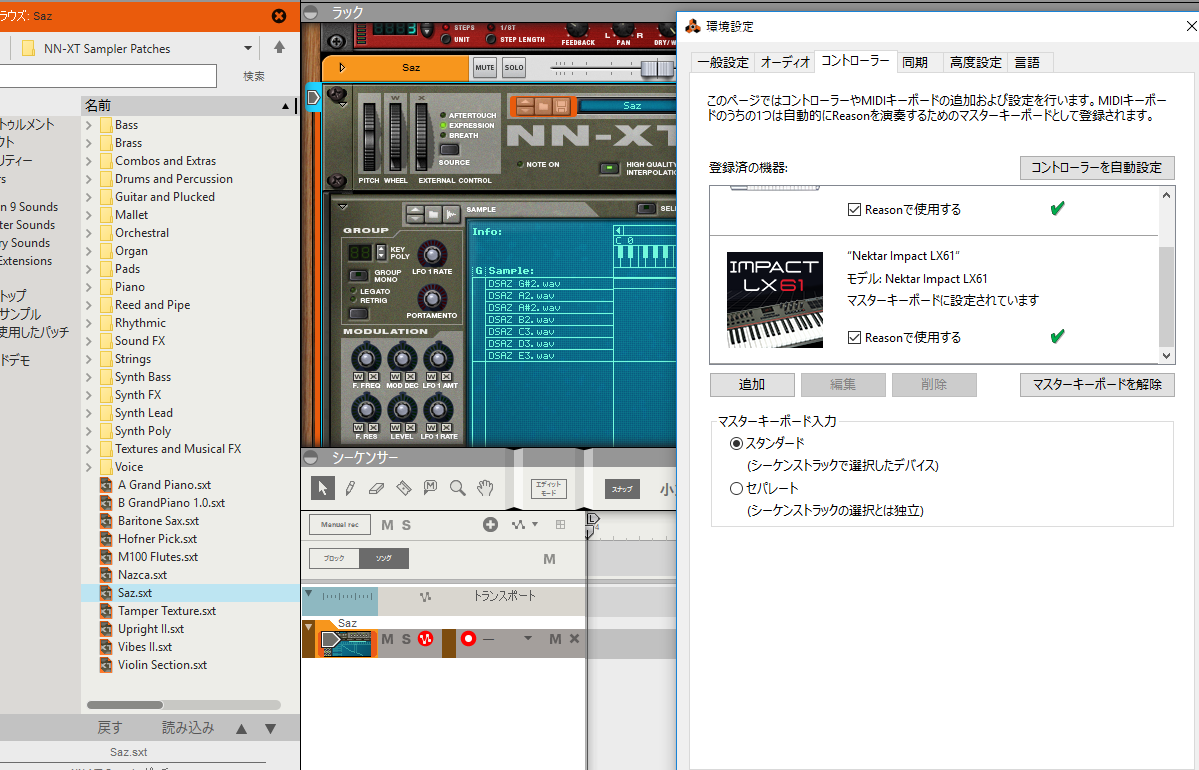Open the 高度設定 tab
The width and height of the screenshot is (1199, 770).
(x=975, y=63)
